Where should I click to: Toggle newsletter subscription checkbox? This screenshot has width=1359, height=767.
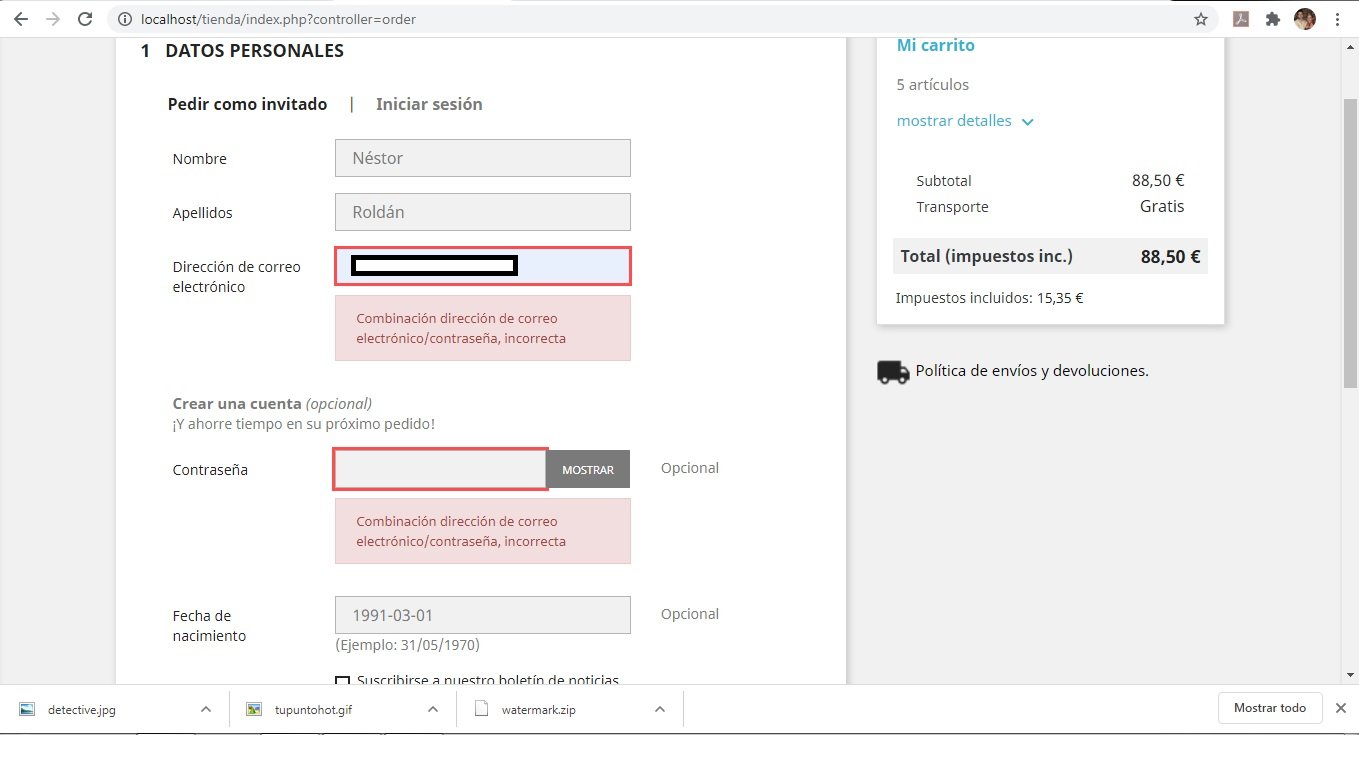[x=342, y=682]
